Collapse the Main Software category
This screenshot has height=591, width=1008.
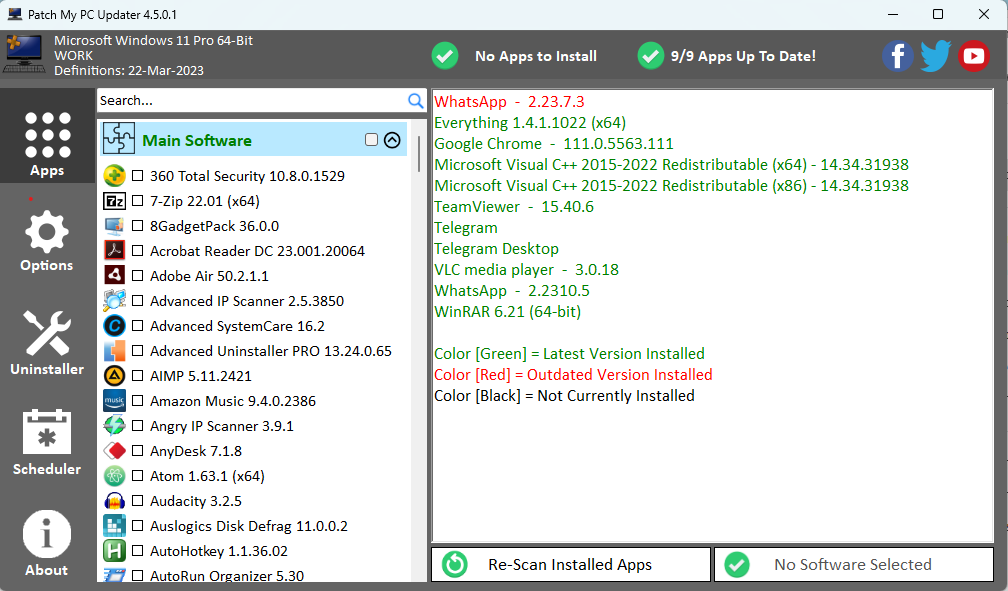tap(392, 140)
